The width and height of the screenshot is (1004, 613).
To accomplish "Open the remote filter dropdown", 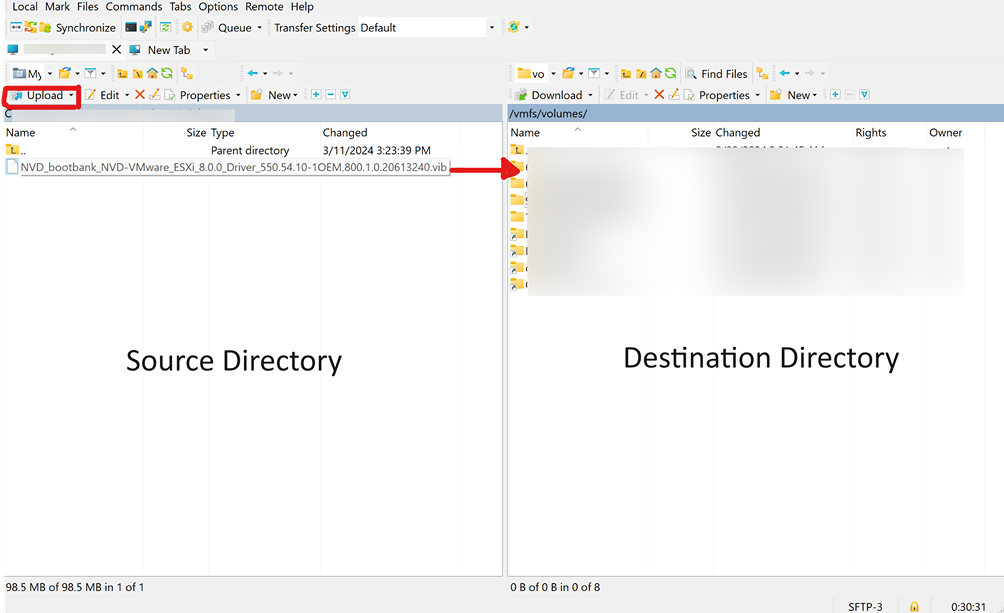I will [606, 74].
